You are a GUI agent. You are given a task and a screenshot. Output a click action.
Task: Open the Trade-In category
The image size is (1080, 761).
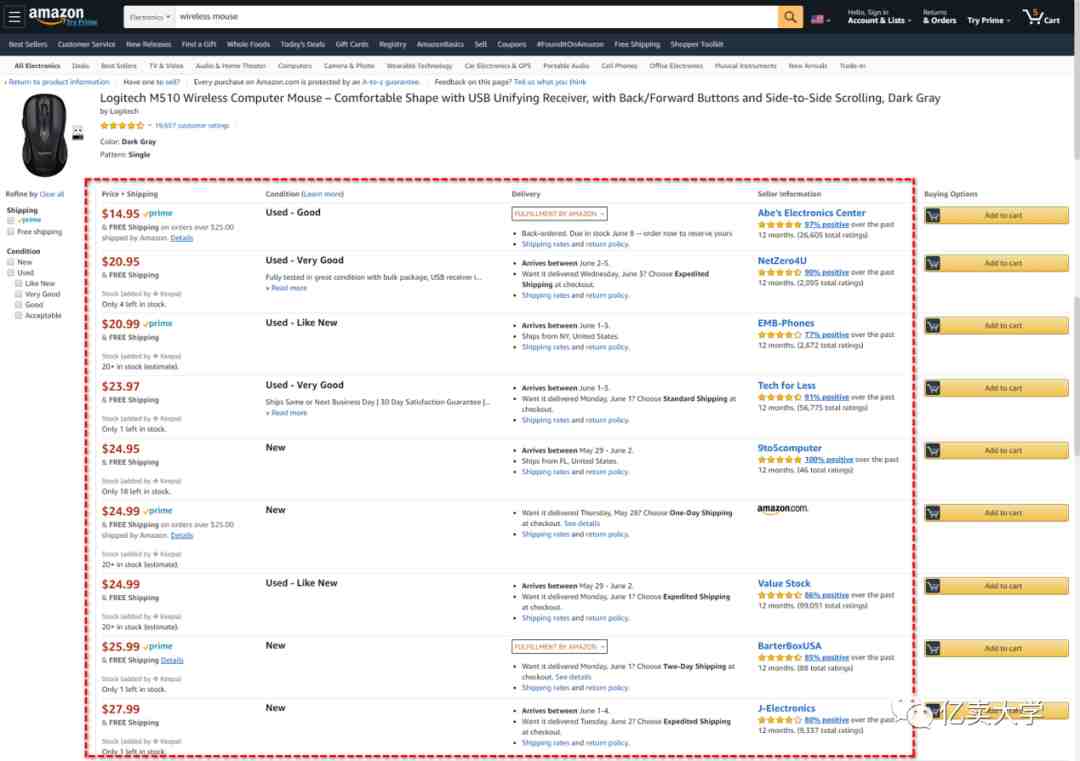click(x=852, y=66)
